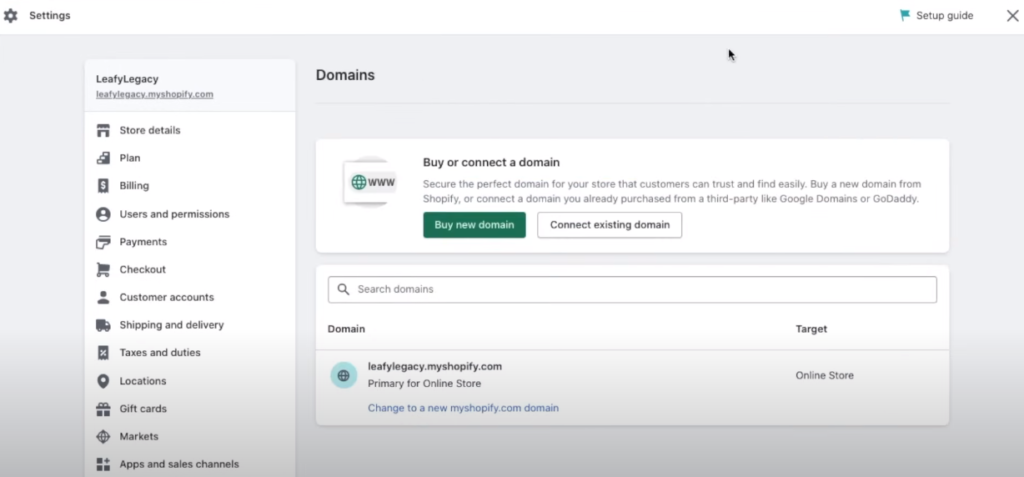Click the Settings gear icon
This screenshot has width=1024, height=477.
click(10, 16)
